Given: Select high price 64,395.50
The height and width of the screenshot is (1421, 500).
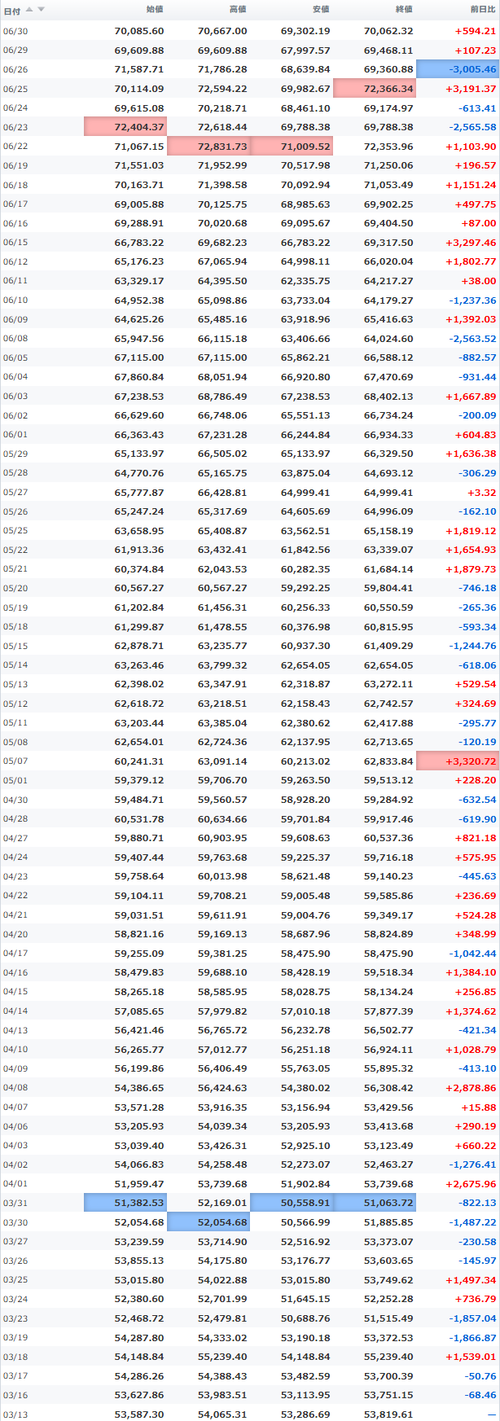Looking at the screenshot, I should point(222,281).
